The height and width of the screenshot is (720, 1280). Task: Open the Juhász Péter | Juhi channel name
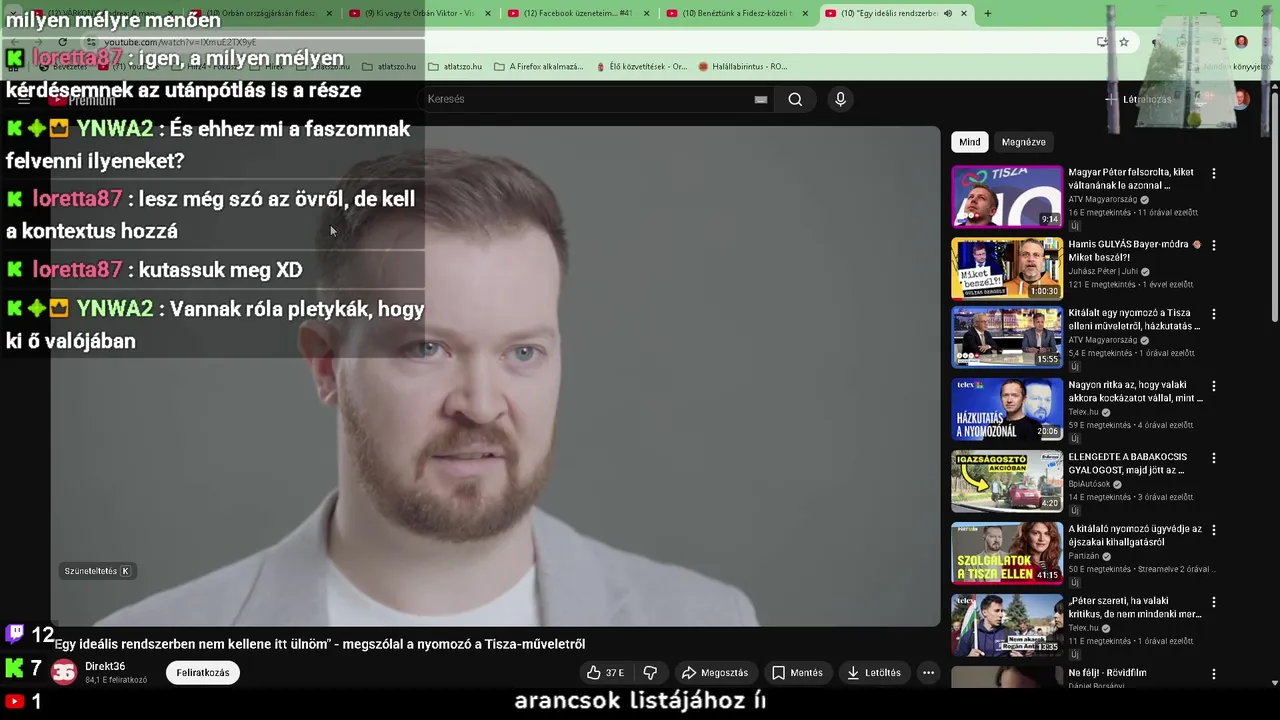pos(1103,271)
